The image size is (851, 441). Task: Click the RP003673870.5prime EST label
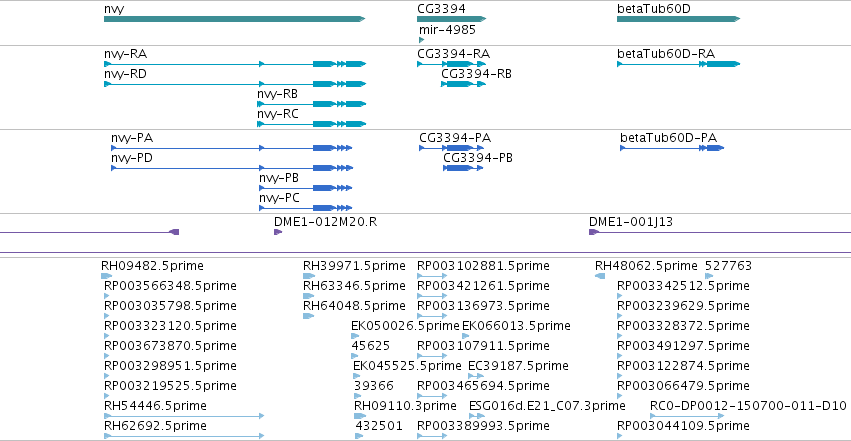[170, 346]
